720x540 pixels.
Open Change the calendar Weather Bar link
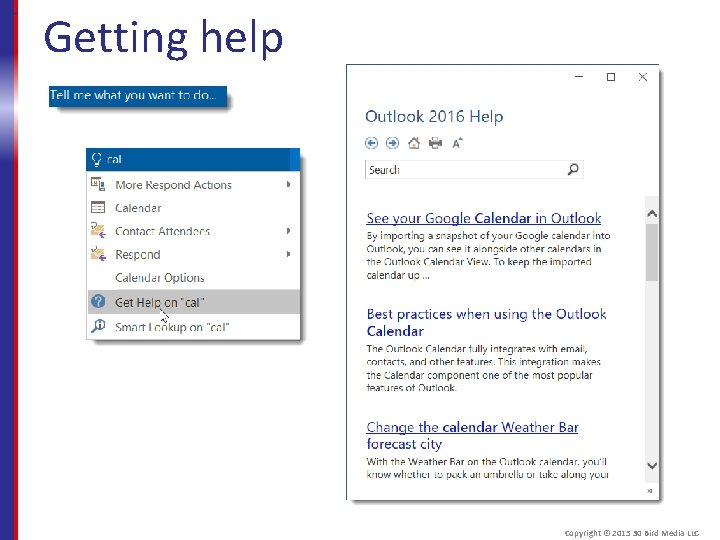472,435
